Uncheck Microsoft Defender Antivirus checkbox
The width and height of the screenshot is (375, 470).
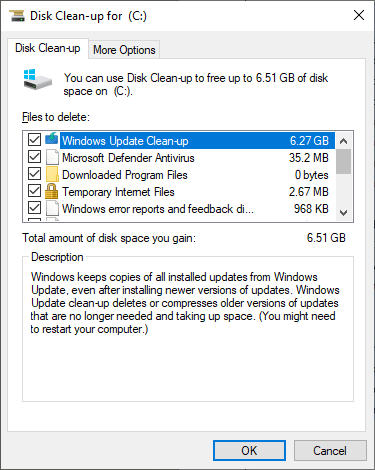[35, 157]
